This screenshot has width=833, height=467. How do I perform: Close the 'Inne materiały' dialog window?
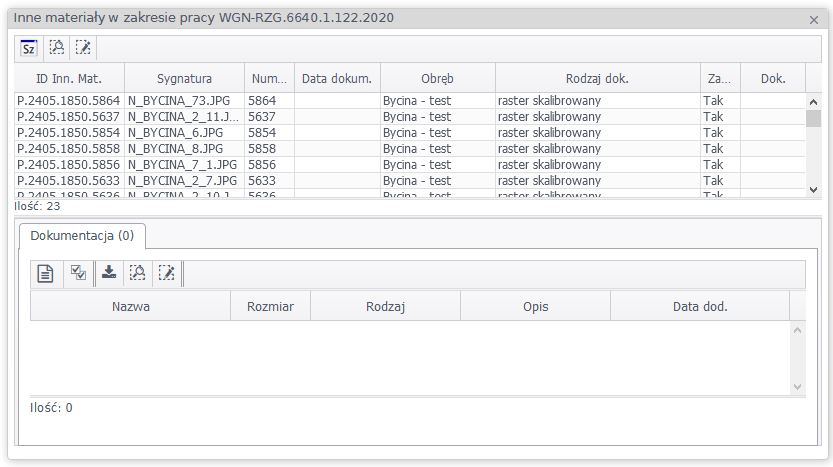coord(813,19)
